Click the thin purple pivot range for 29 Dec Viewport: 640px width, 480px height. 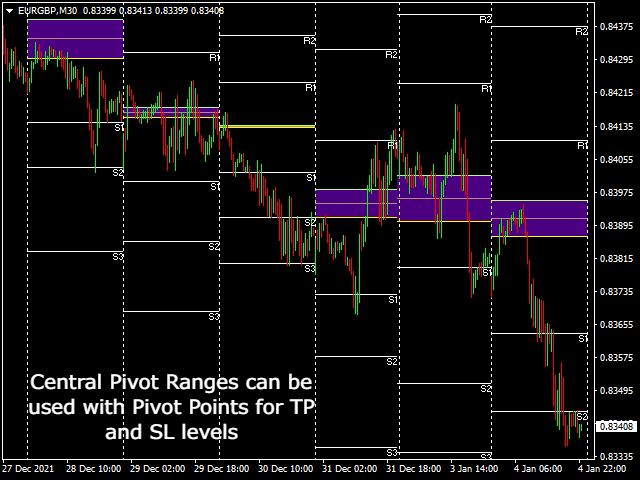click(x=170, y=113)
